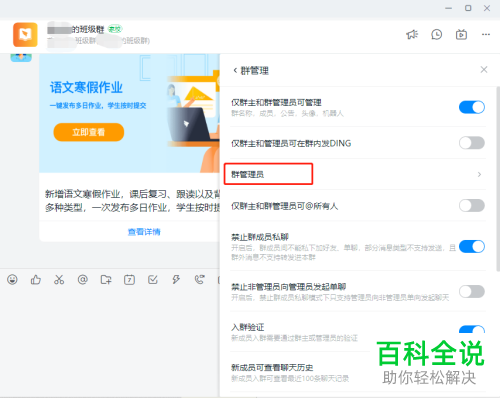500x398 pixels.
Task: Enable 仅群主和管理员可在群内发DING switch
Action: tap(472, 143)
